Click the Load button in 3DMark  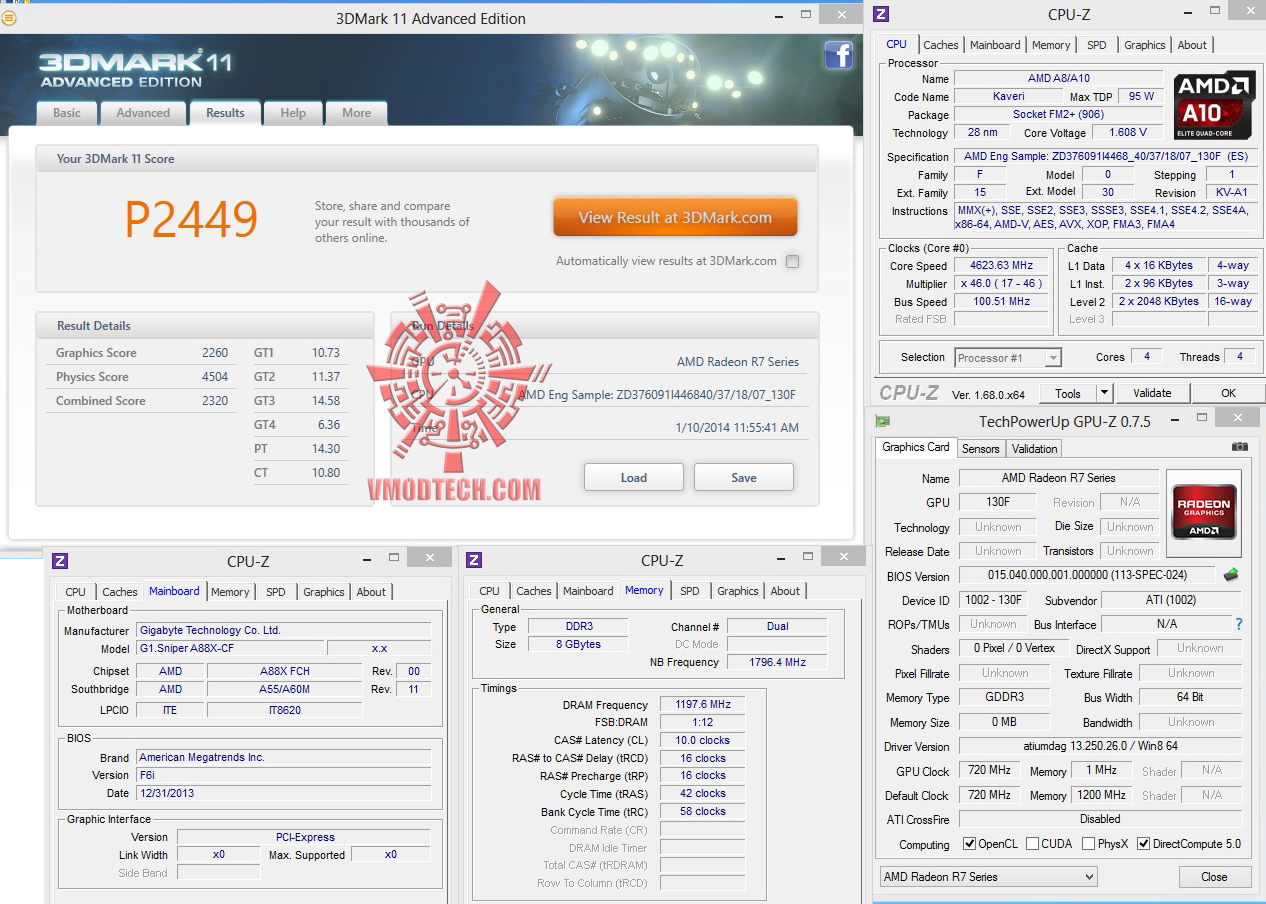pyautogui.click(x=634, y=477)
